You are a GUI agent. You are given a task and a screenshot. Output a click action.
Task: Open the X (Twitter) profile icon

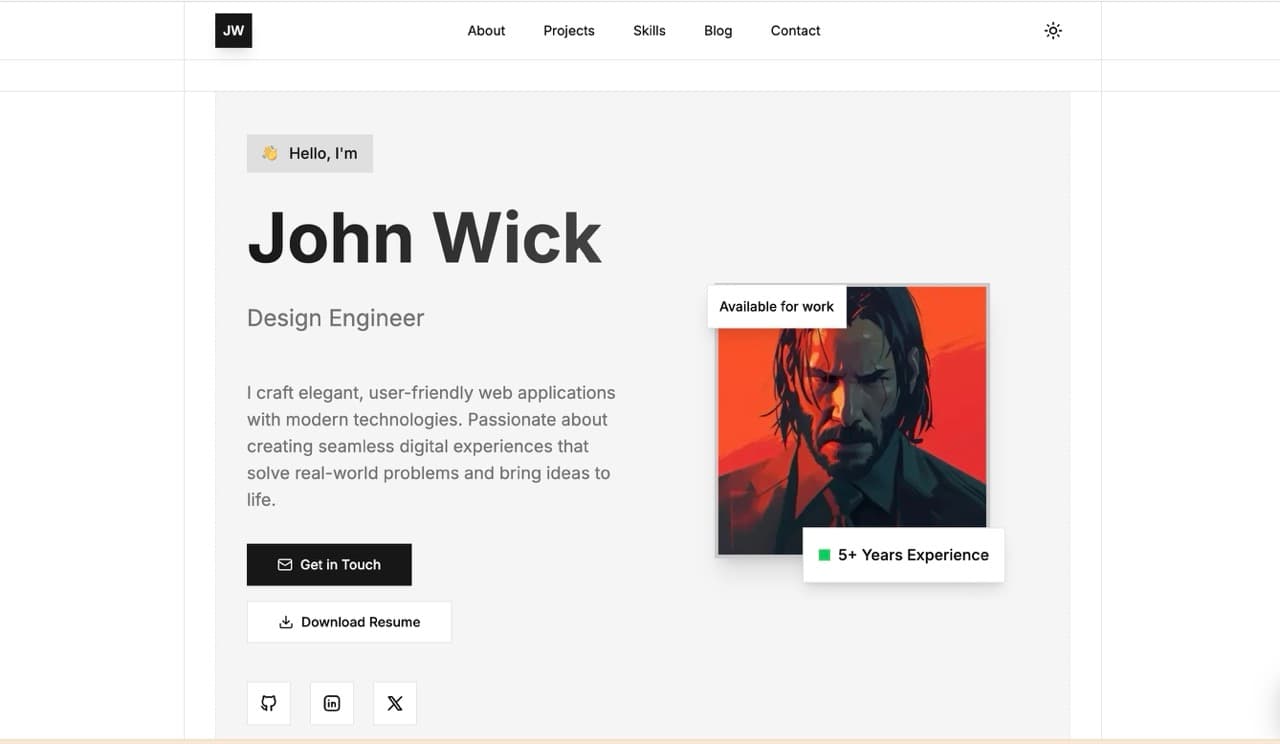(394, 703)
